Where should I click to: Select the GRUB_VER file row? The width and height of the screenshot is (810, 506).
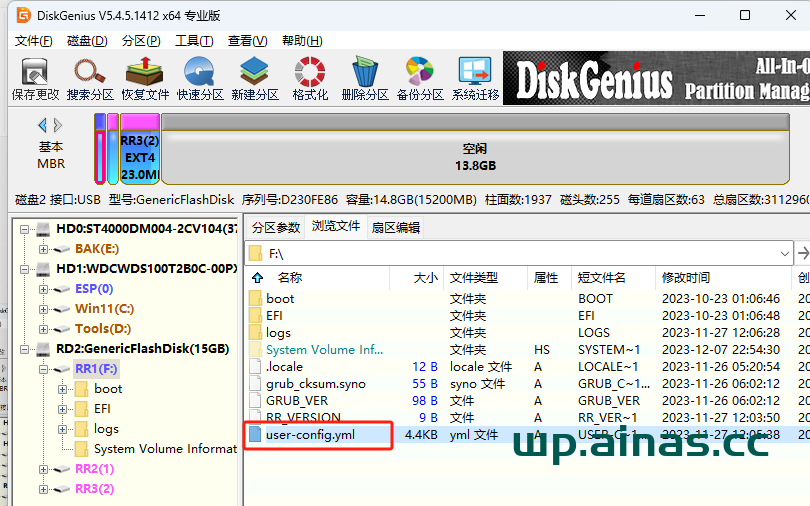coord(527,401)
